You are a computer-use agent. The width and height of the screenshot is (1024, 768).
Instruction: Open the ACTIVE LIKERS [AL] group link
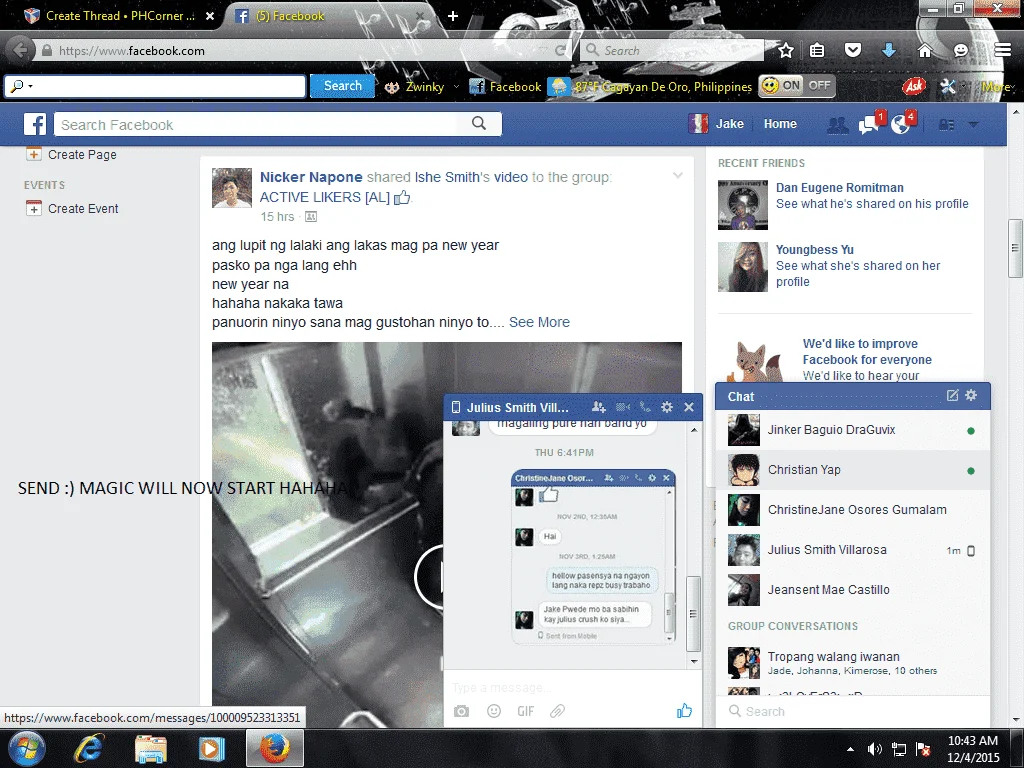click(x=325, y=197)
